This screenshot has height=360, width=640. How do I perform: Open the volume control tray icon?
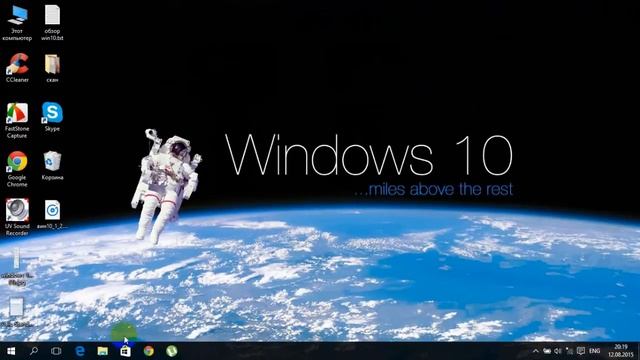click(x=558, y=351)
